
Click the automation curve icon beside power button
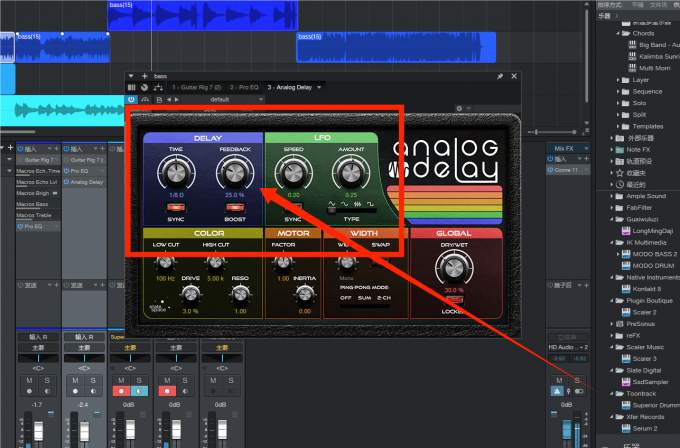[145, 99]
